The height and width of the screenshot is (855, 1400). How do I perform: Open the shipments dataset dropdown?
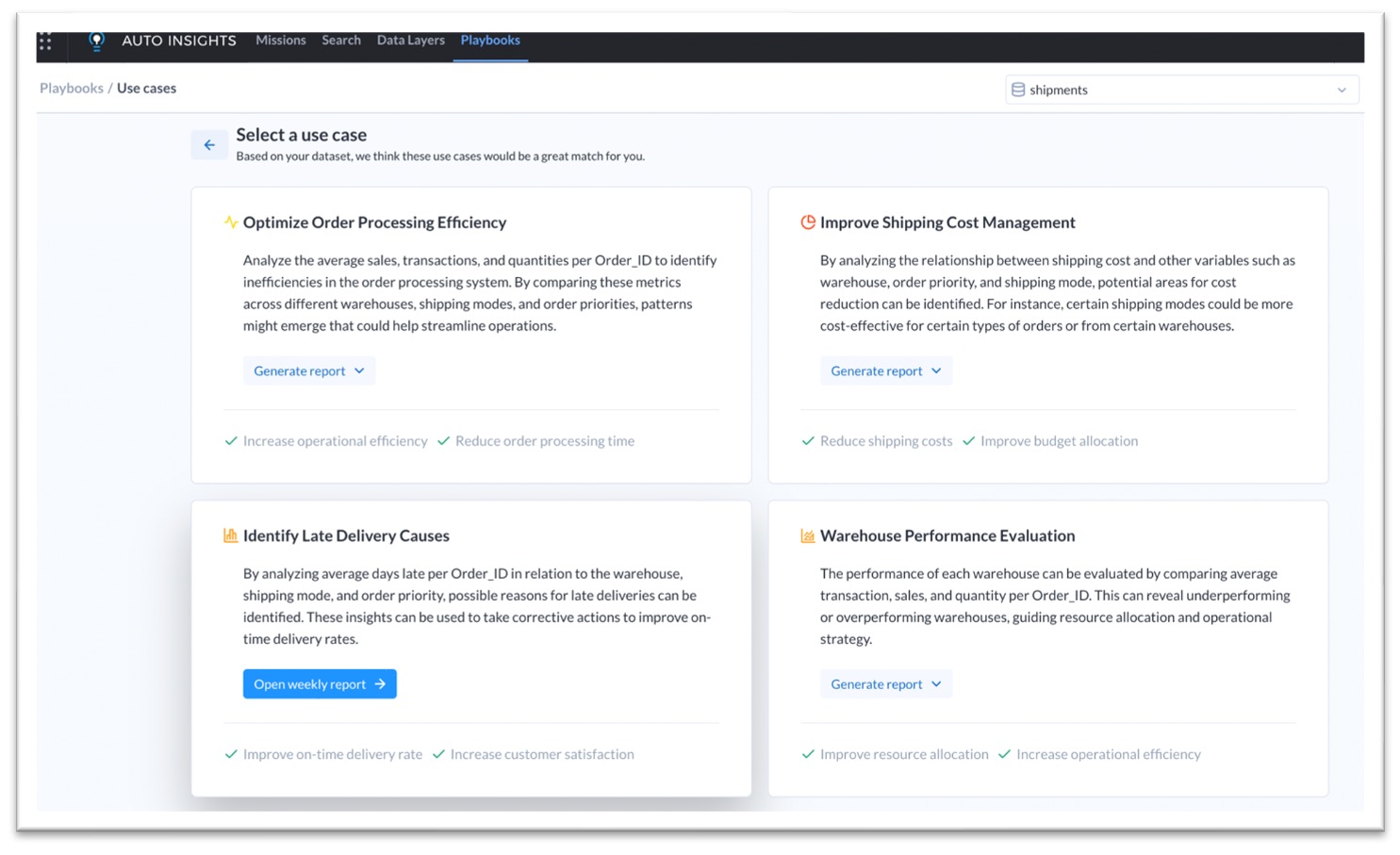coord(1182,90)
